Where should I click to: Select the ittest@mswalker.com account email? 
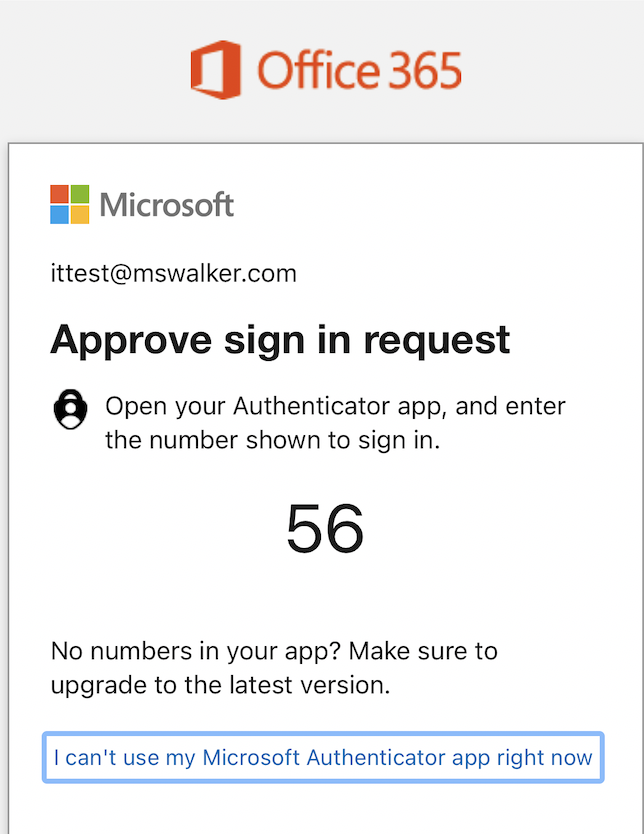(x=173, y=273)
